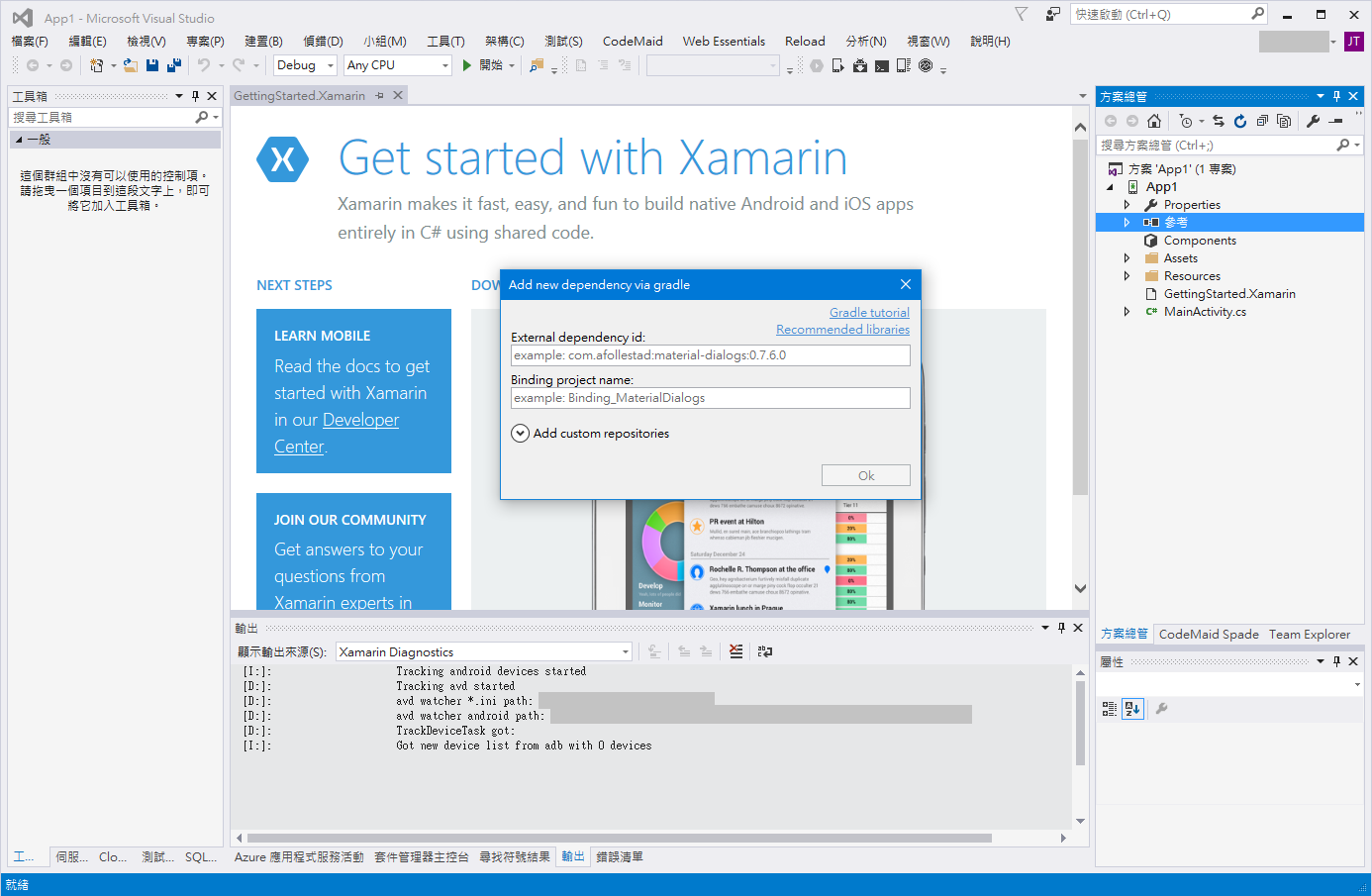Click the Properties wrench in Solution Explorer
Screen dimensions: 1372x896
pos(1313,121)
